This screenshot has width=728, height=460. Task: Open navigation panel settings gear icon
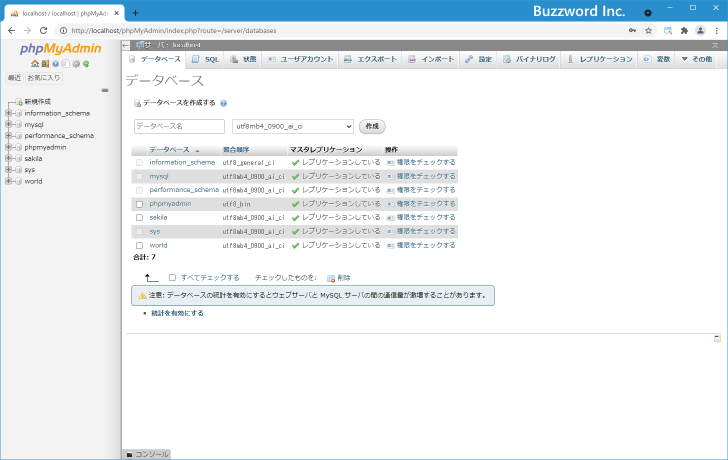tap(76, 64)
